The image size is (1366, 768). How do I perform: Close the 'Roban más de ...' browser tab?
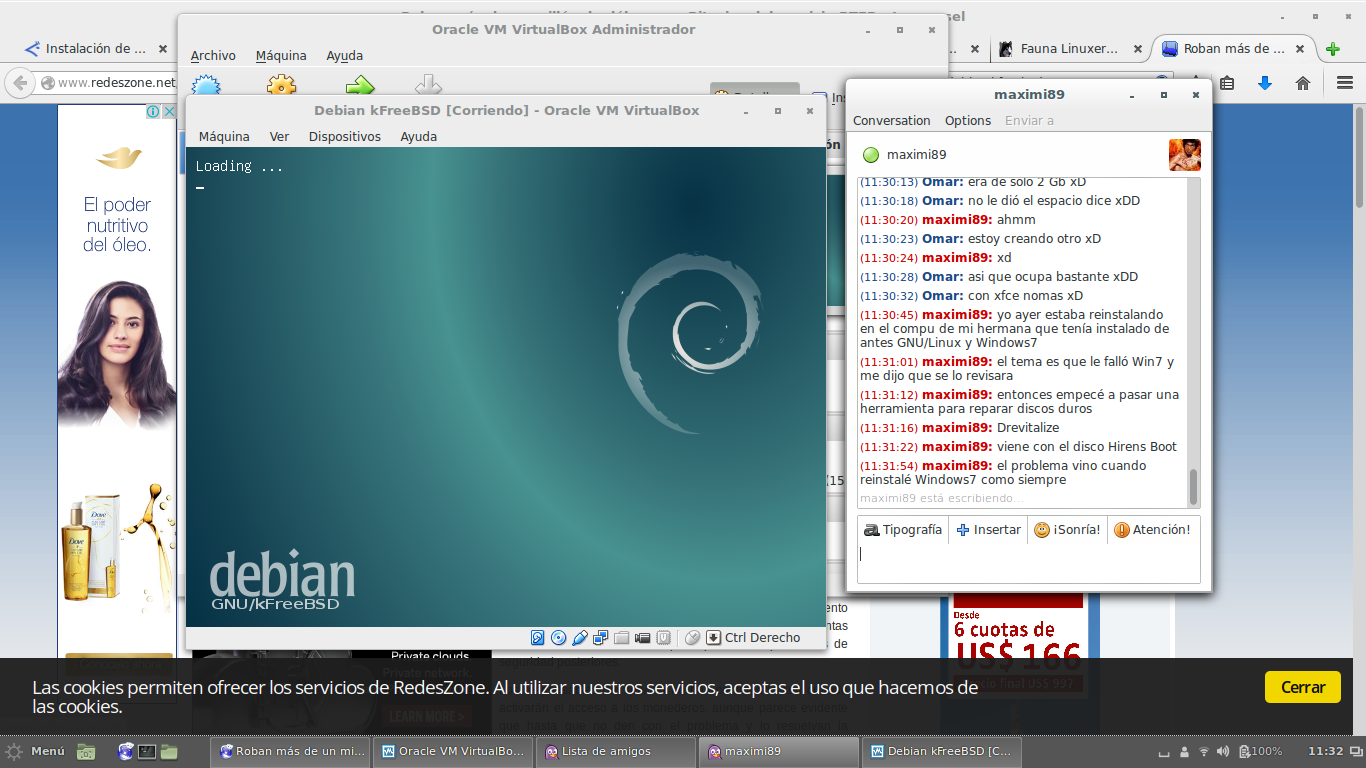tap(1300, 48)
